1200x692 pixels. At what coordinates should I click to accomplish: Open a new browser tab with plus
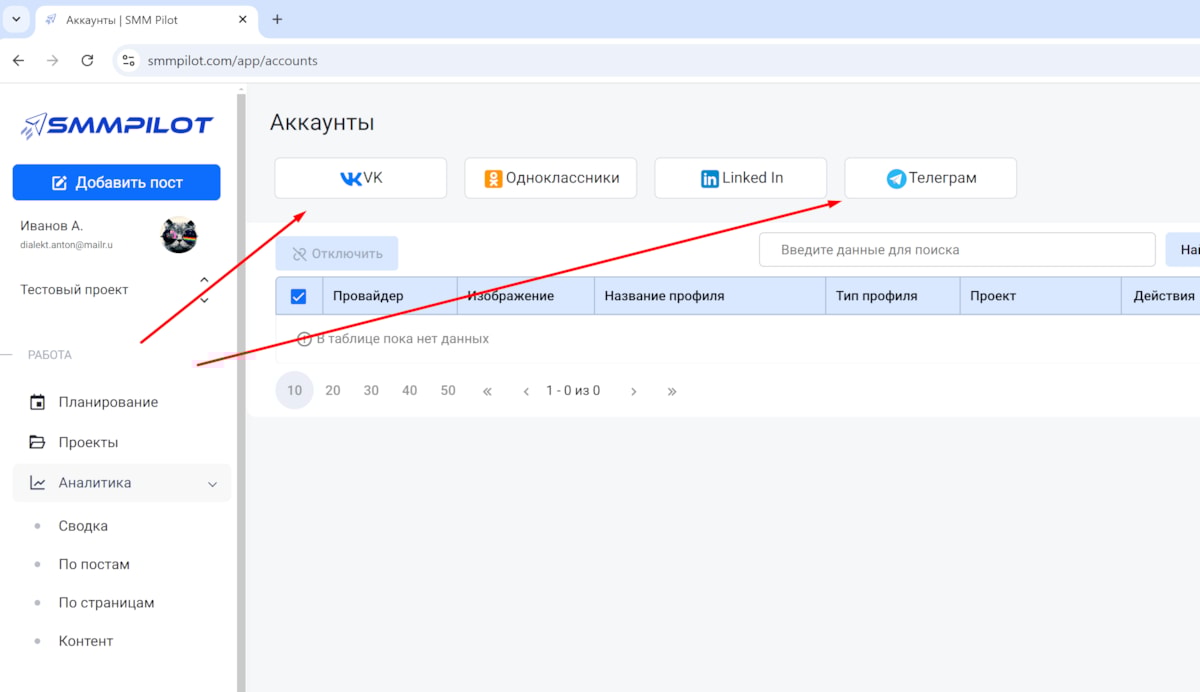pos(277,19)
